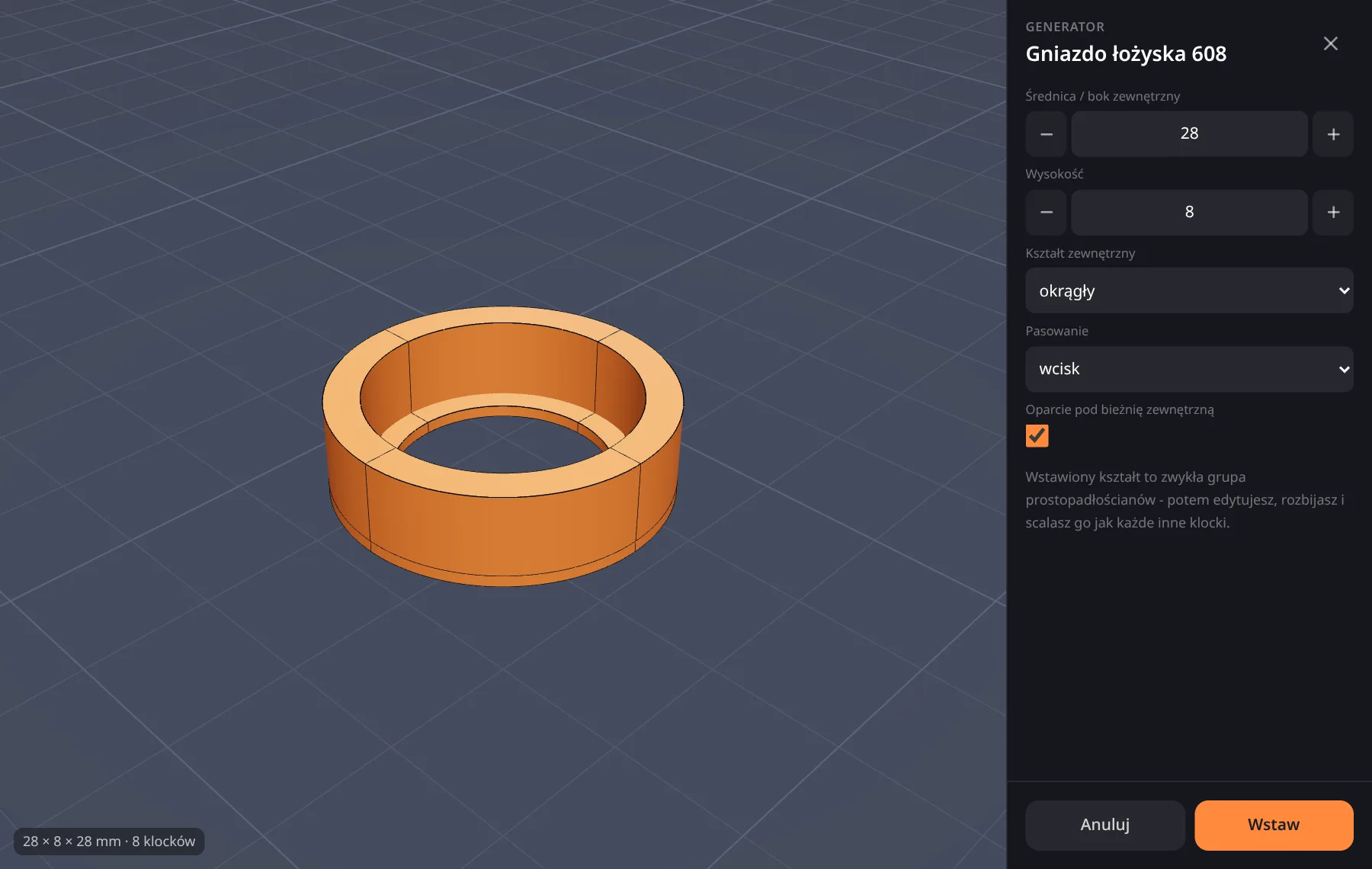Increase the Wysokość height value
1372x869 pixels.
point(1333,213)
